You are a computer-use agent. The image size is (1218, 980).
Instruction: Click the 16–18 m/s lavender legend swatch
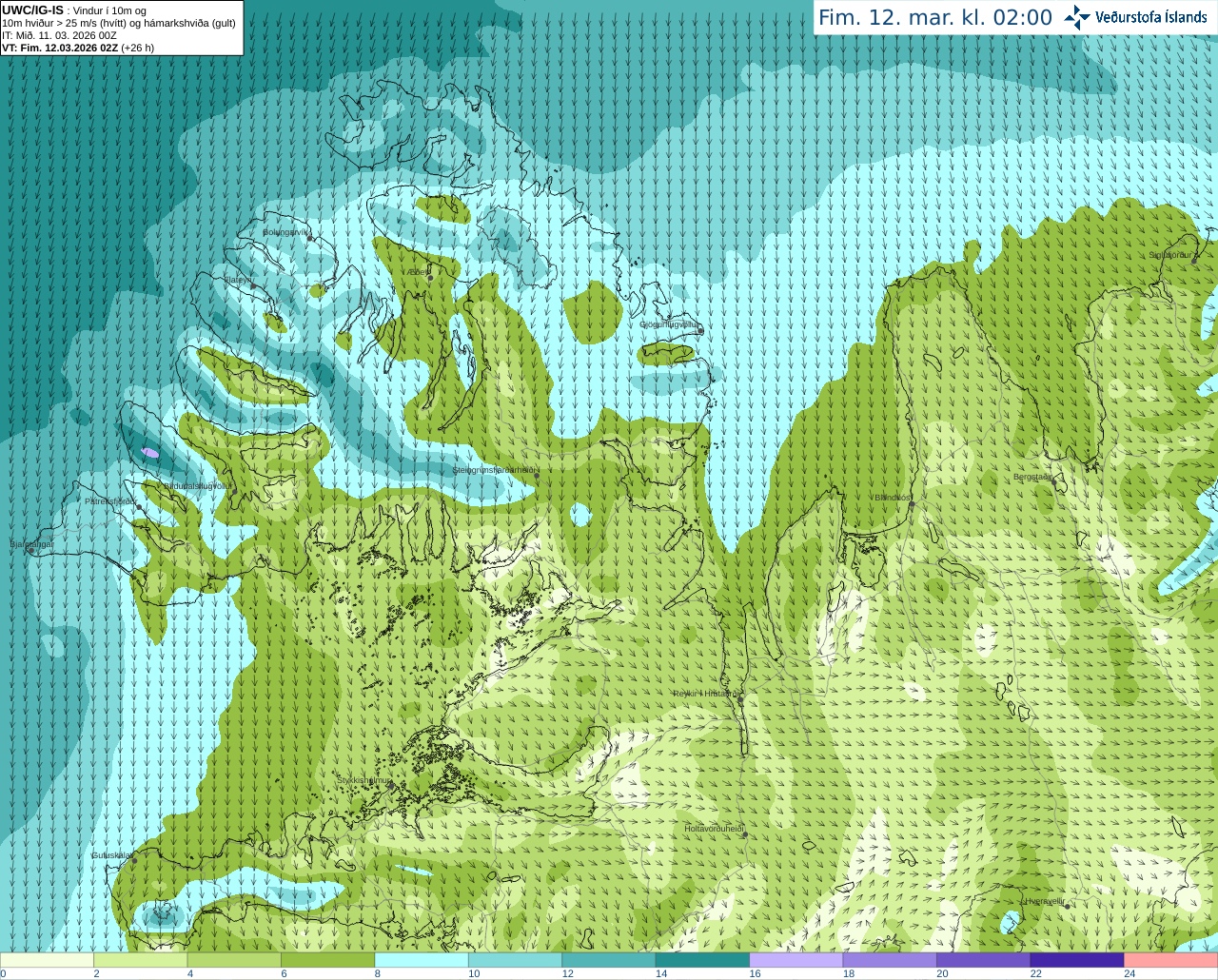pyautogui.click(x=796, y=960)
